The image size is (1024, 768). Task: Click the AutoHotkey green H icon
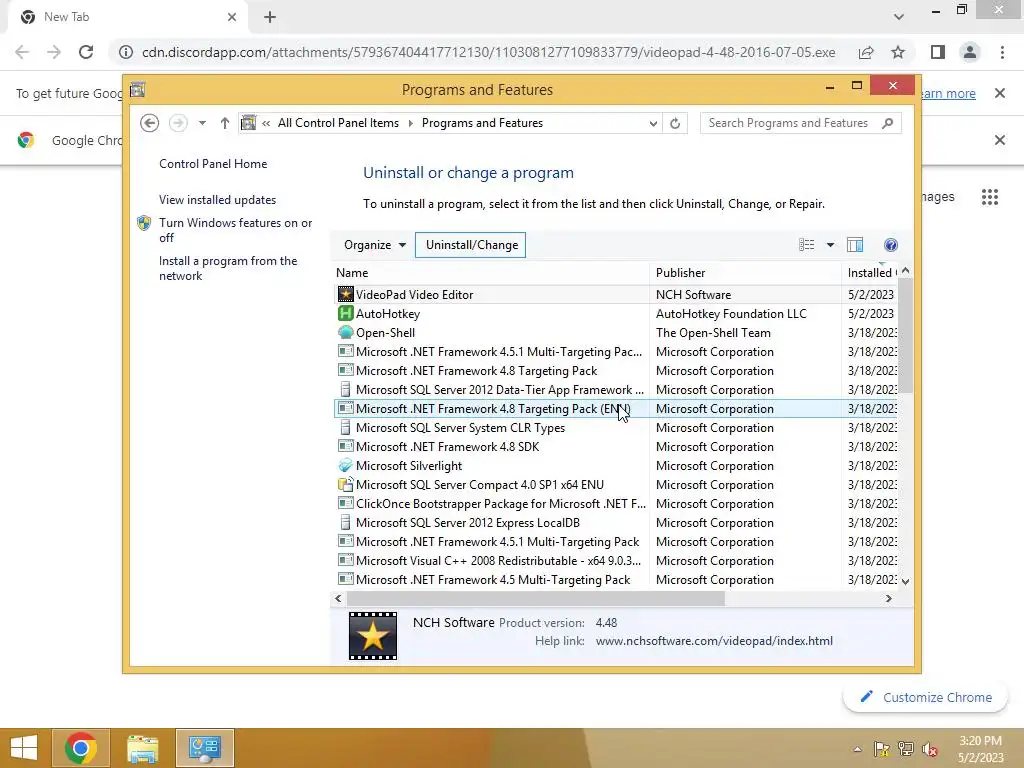point(345,313)
